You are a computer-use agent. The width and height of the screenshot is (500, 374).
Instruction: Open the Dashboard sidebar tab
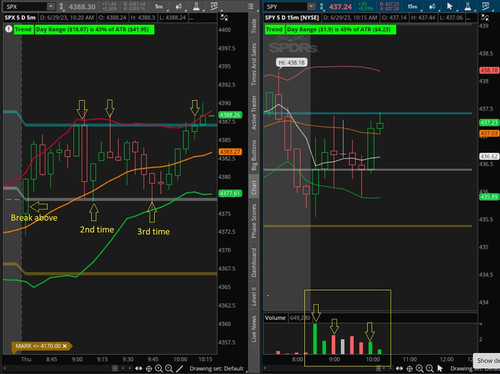click(254, 262)
